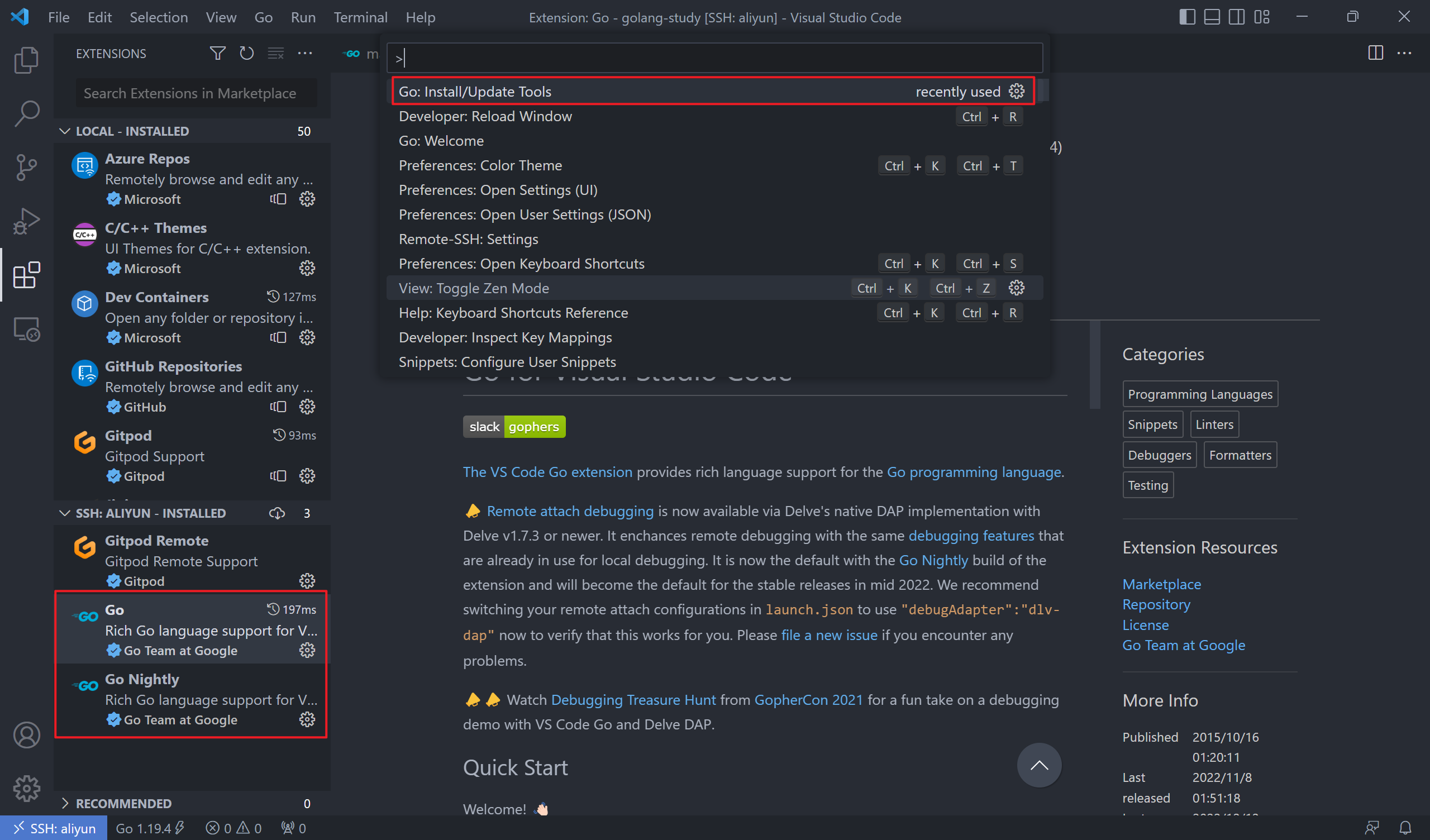
Task: Select Go: Install/Update Tools command
Action: pos(475,92)
